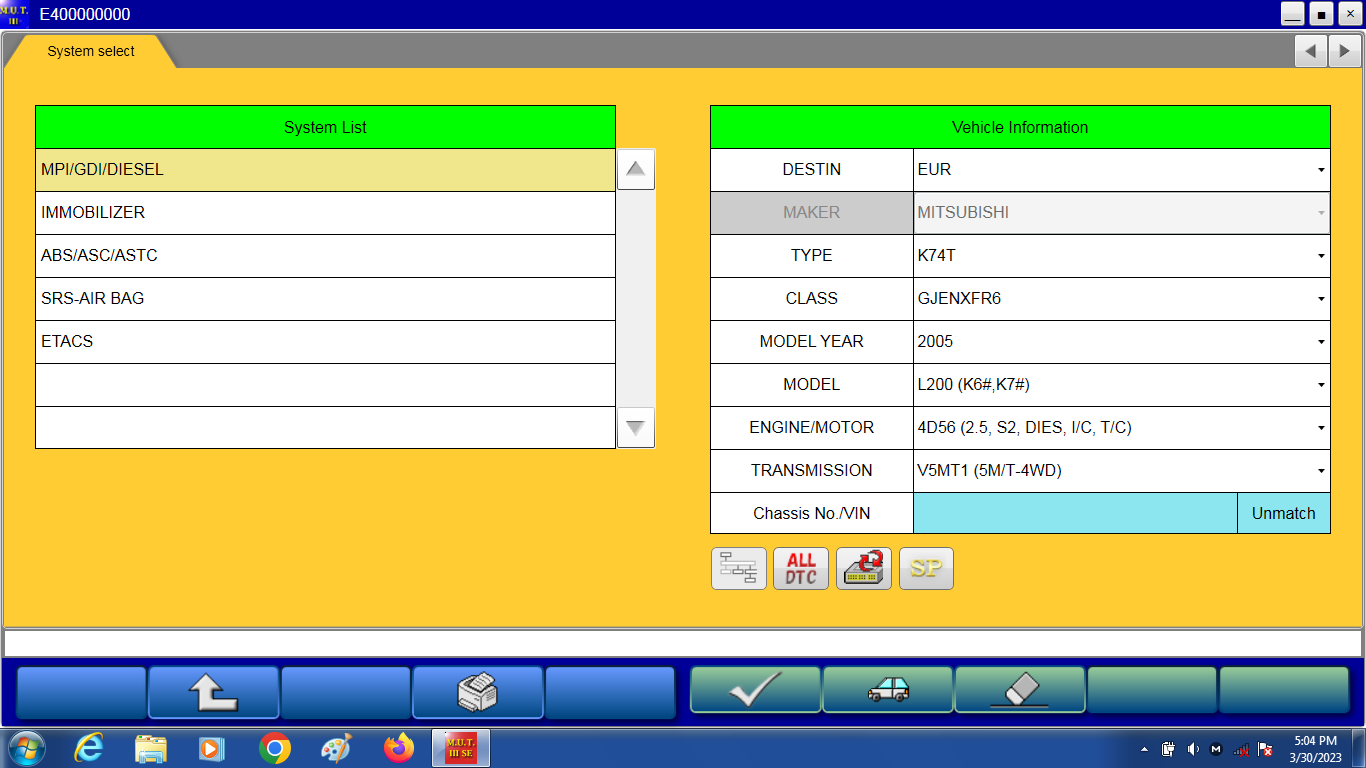This screenshot has height=768, width=1366.
Task: Click the Chassis No./VIN input field
Action: point(1075,513)
